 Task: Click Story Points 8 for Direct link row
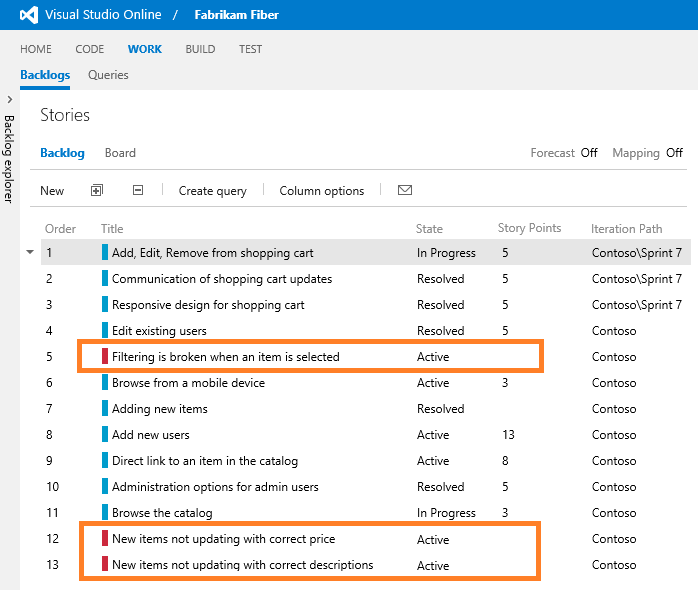(505, 461)
